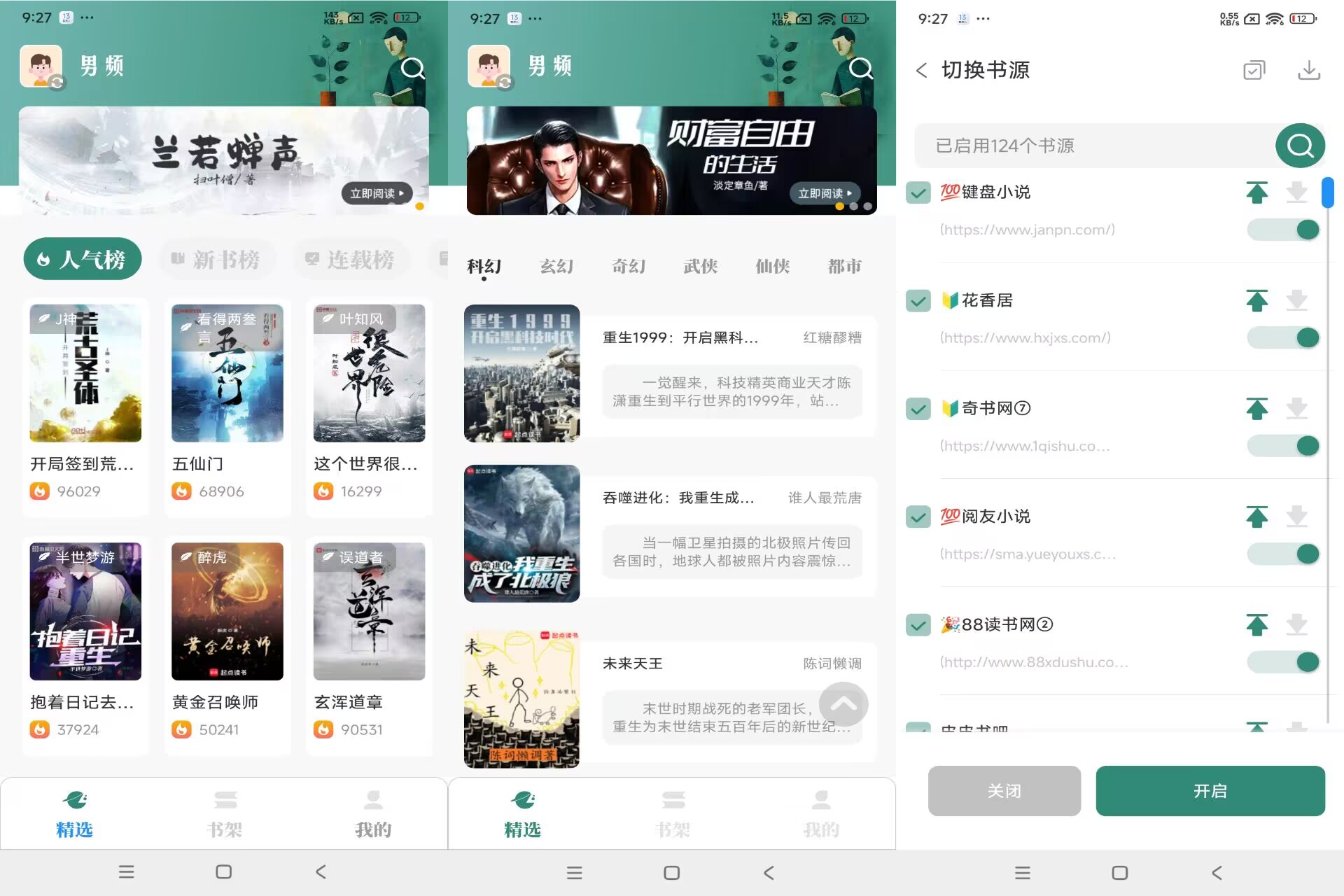1344x896 pixels.
Task: Open the 五仙门 book cover
Action: tap(227, 373)
